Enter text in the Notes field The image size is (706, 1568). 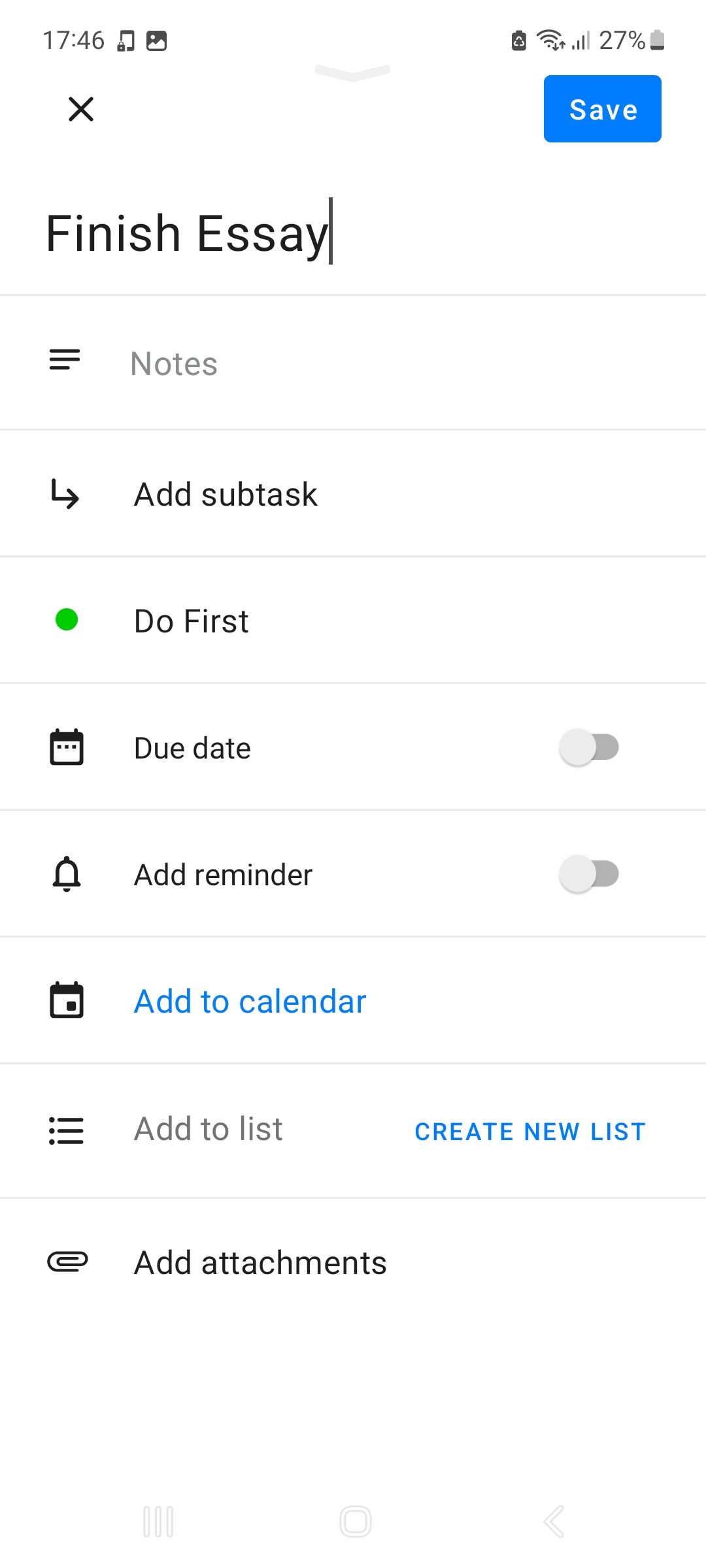(x=392, y=364)
